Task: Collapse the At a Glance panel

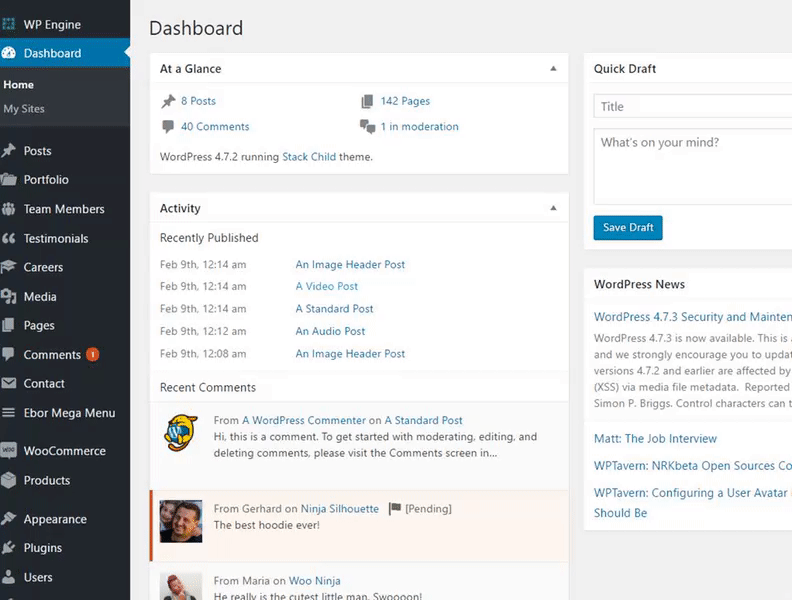Action: pos(553,69)
